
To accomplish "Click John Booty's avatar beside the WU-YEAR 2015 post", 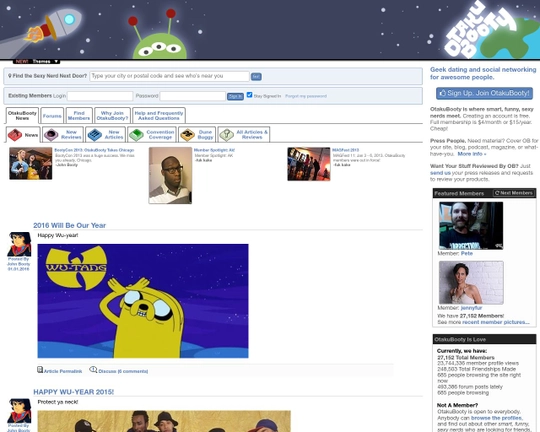I will coord(19,411).
